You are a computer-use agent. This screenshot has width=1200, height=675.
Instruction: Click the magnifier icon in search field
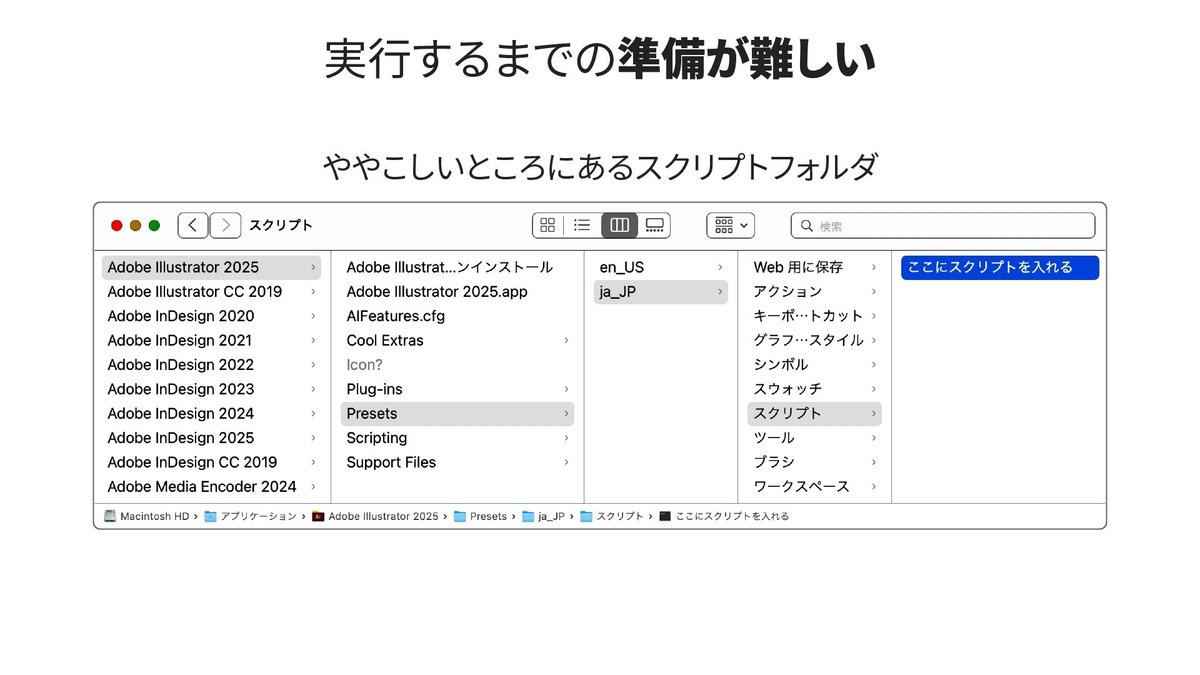tap(807, 226)
